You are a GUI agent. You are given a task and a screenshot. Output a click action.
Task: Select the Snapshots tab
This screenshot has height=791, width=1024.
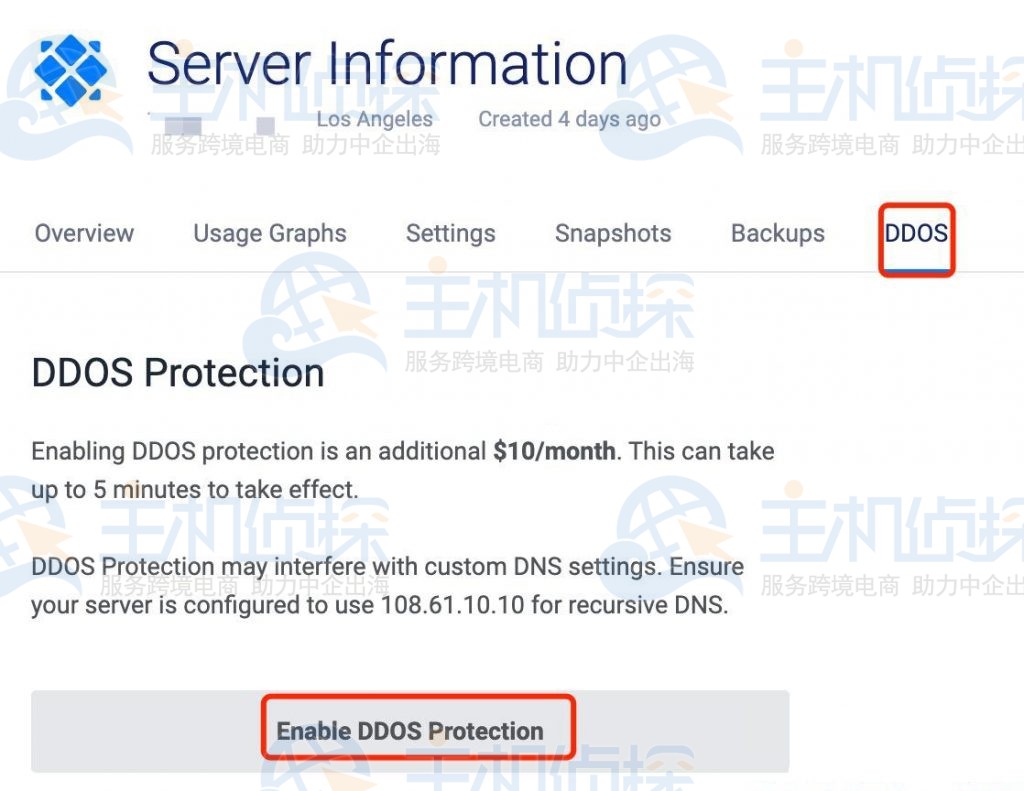613,234
